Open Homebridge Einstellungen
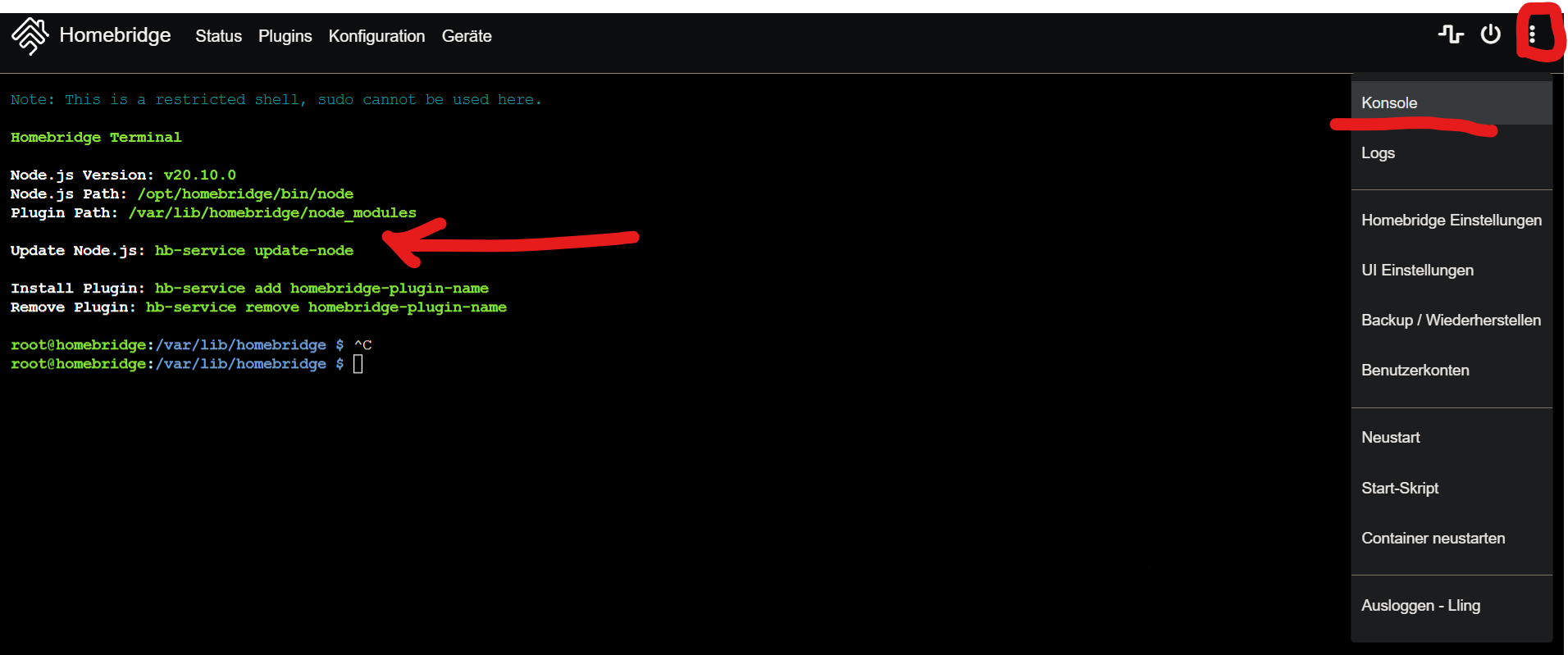 tap(1451, 220)
